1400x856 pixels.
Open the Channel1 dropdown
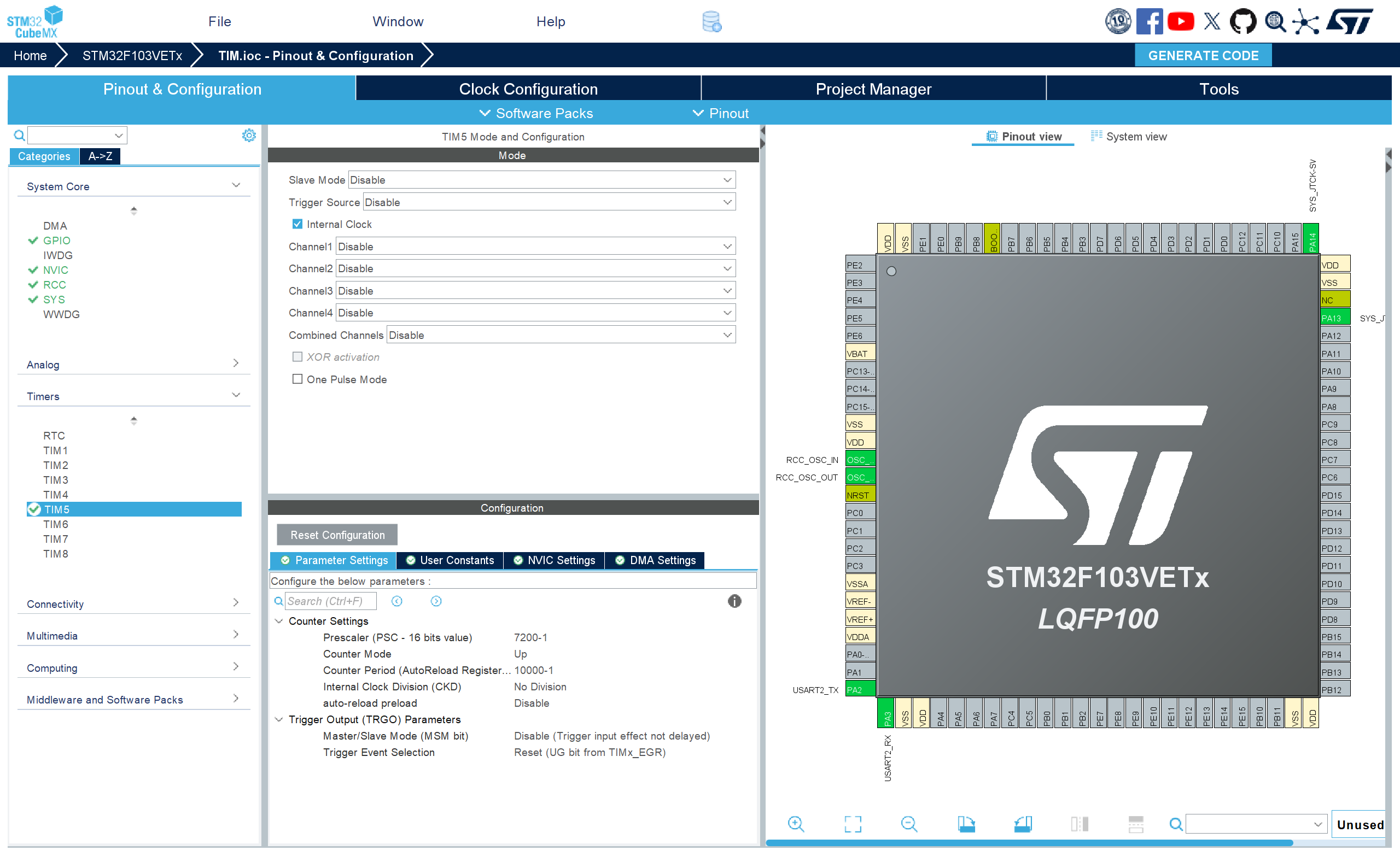click(535, 247)
